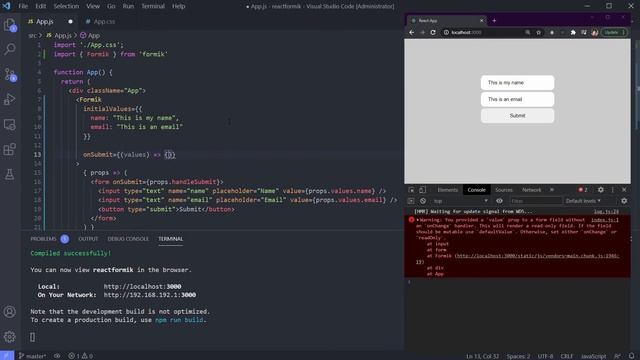The image size is (640, 360).
Task: Open the Help menu
Action: coord(178,6)
